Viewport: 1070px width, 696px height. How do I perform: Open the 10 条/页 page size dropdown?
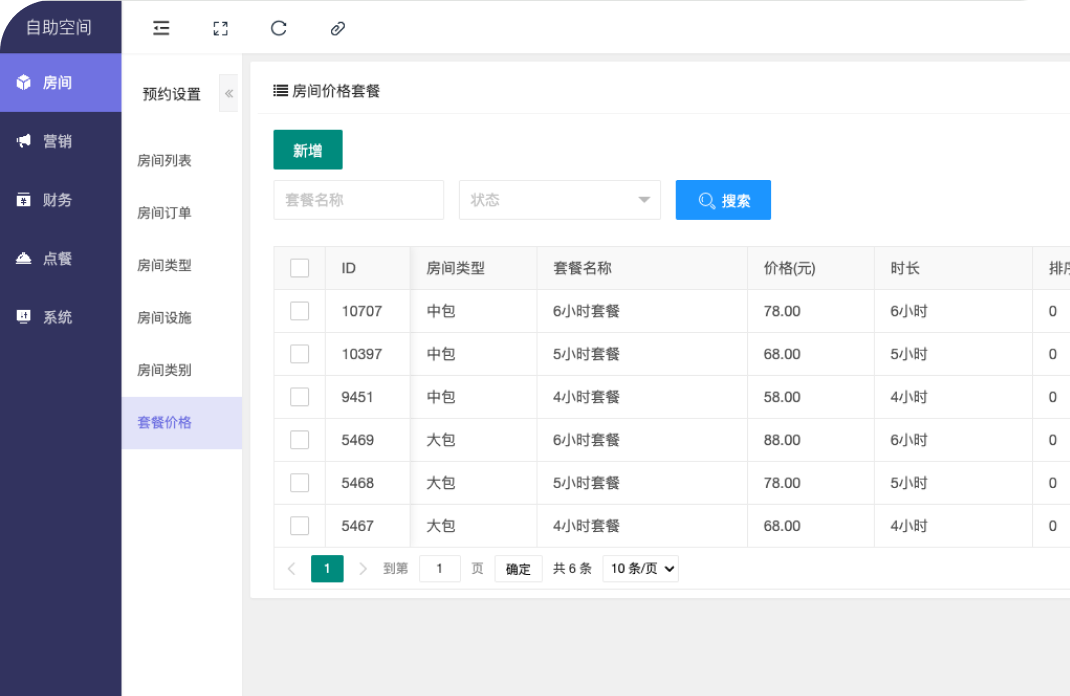(640, 569)
